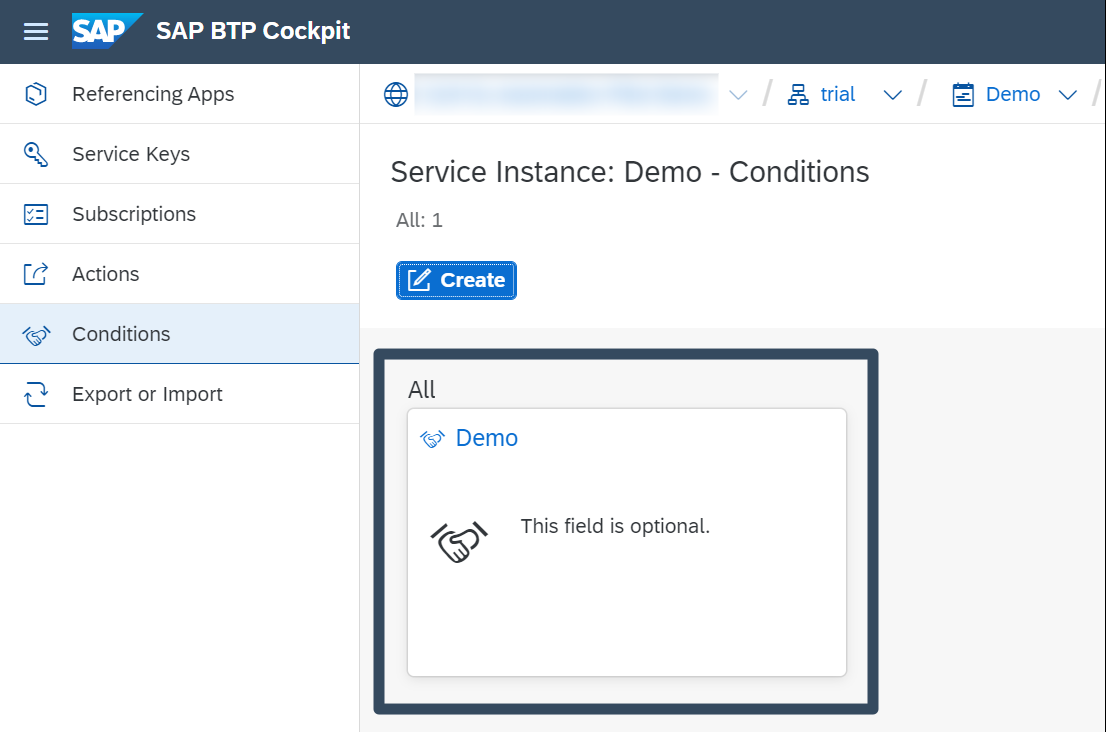Click the trial subaccount hierarchy icon
The height and width of the screenshot is (732, 1106).
798,94
